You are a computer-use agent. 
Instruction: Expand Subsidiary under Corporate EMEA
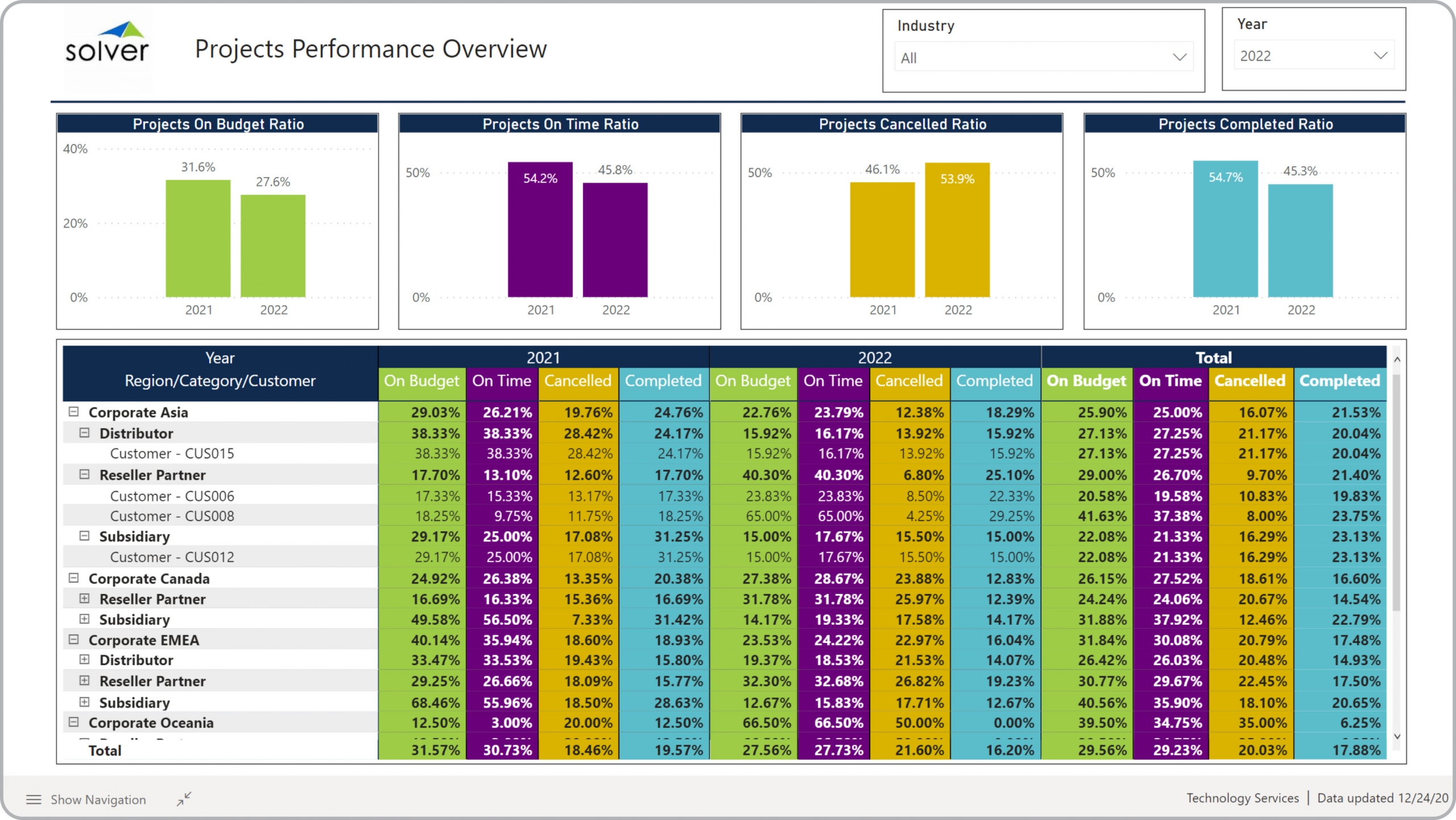84,702
